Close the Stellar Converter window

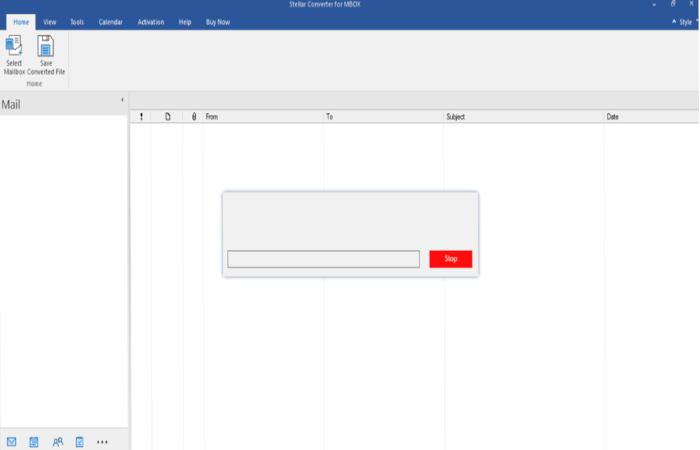point(692,4)
